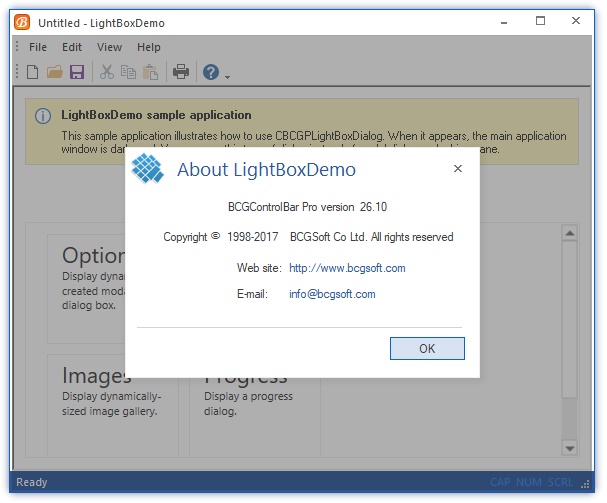The width and height of the screenshot is (607, 503).
Task: Click the Paste clipboard toolbar icon
Action: pyautogui.click(x=151, y=72)
